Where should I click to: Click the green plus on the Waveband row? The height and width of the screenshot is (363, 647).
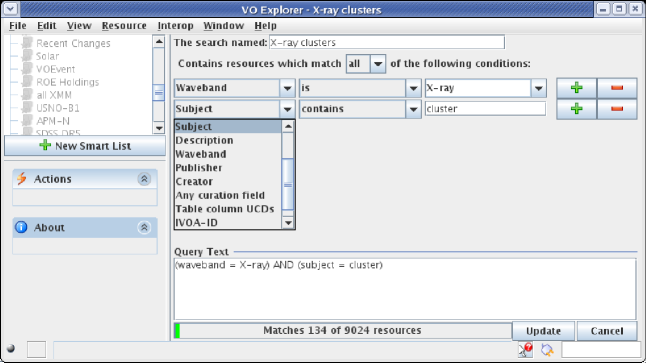pyautogui.click(x=576, y=87)
